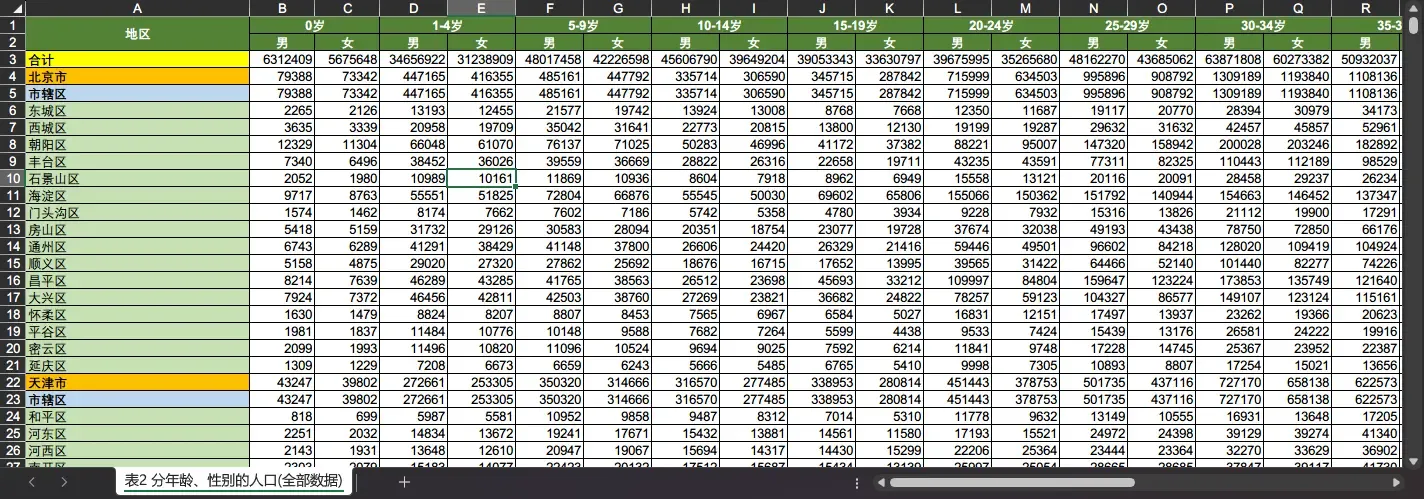
Task: Select column A header
Action: point(137,8)
